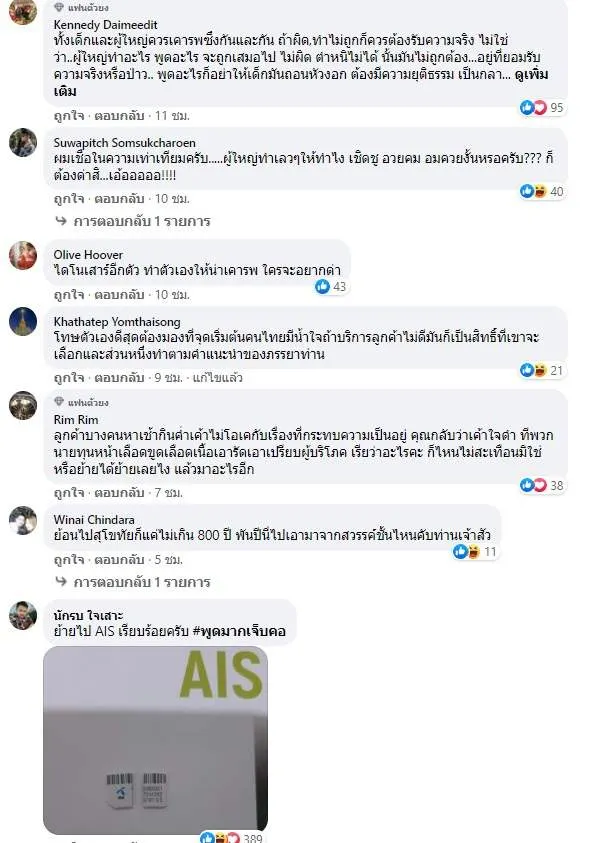The image size is (593, 843).
Task: Click reaction icons showing 95 on Kennedy's comment
Action: tap(541, 108)
